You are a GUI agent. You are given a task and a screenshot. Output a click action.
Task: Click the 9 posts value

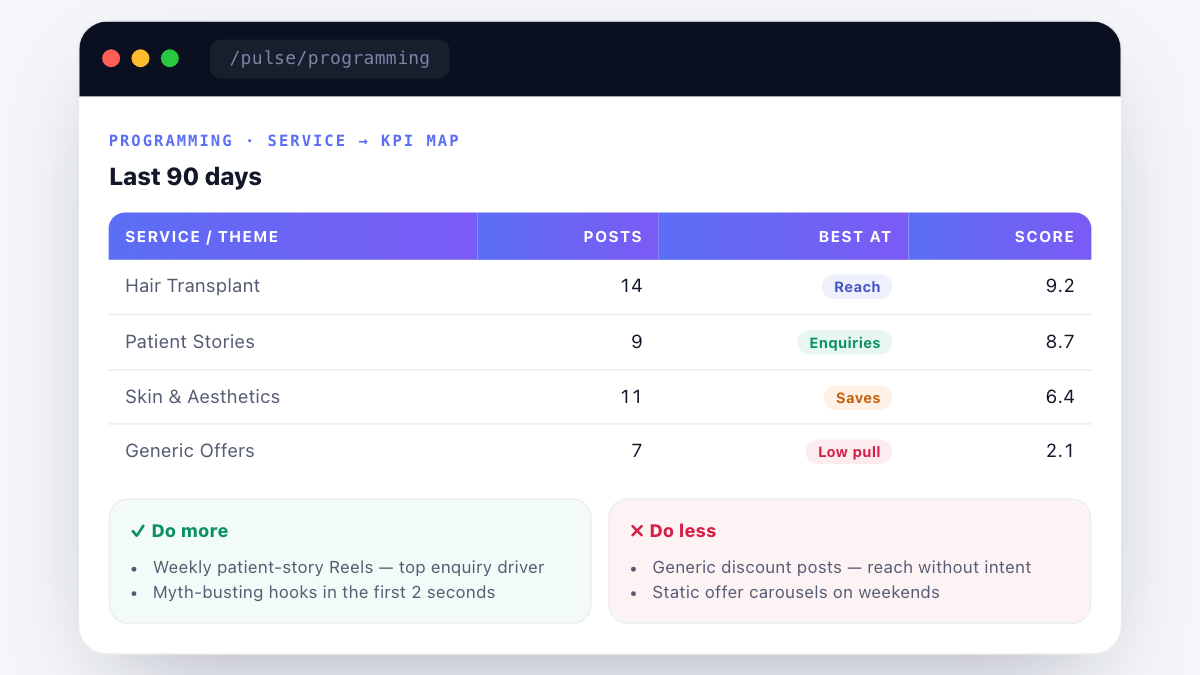[637, 342]
